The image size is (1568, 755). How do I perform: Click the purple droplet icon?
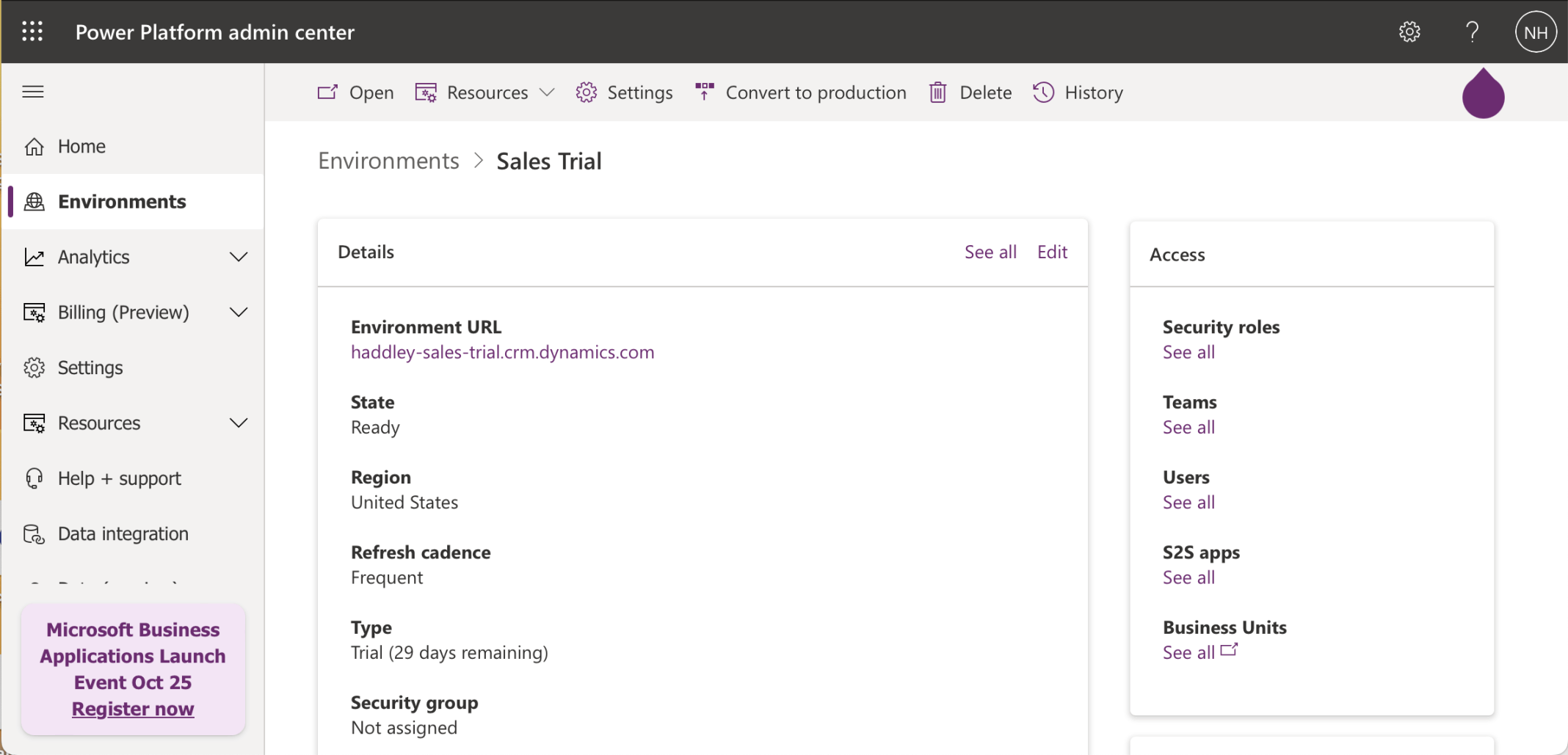coord(1483,94)
